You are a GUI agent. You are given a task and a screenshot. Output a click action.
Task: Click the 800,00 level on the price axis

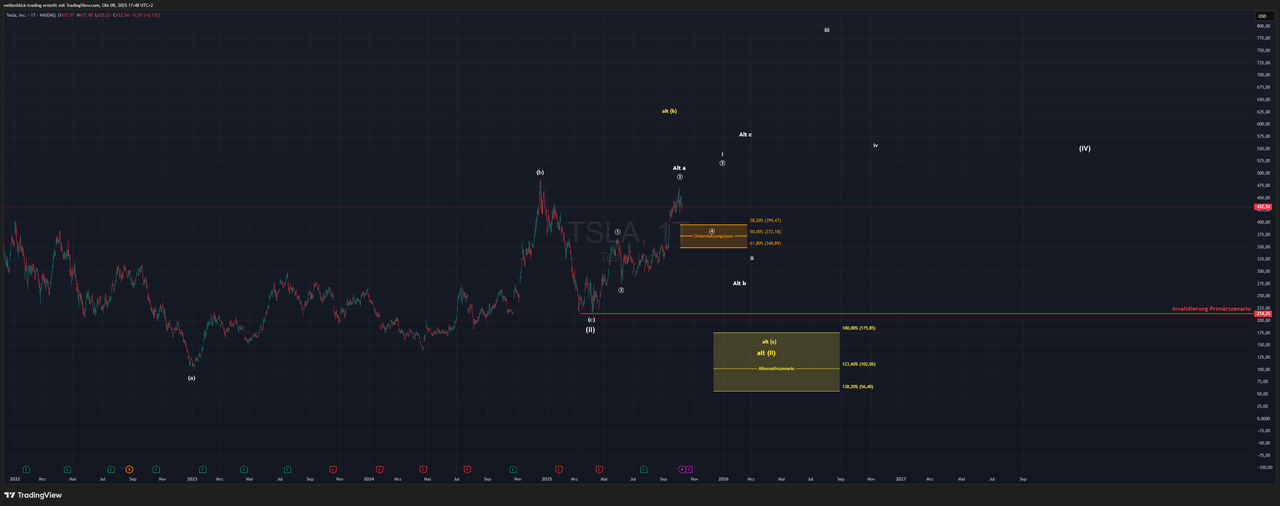1263,26
